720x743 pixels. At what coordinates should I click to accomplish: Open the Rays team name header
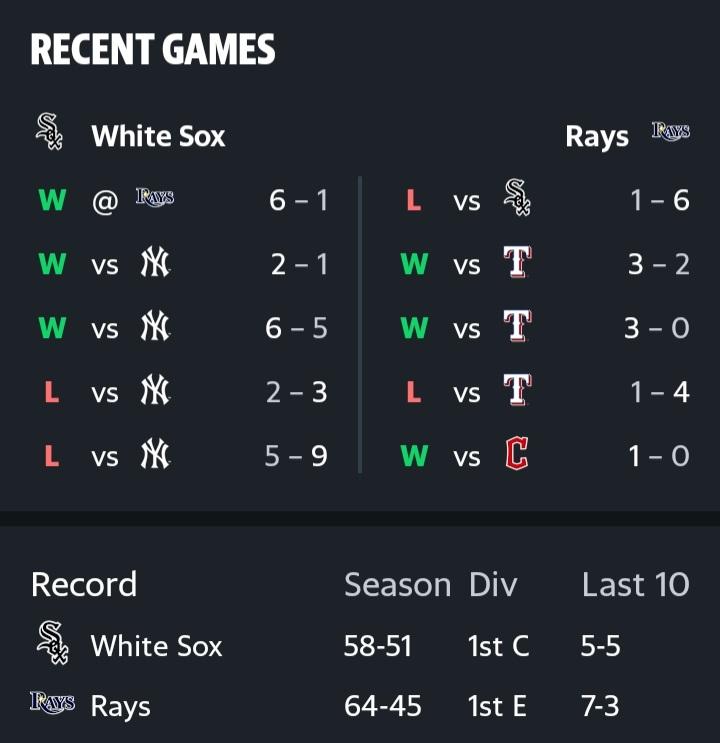pos(597,137)
